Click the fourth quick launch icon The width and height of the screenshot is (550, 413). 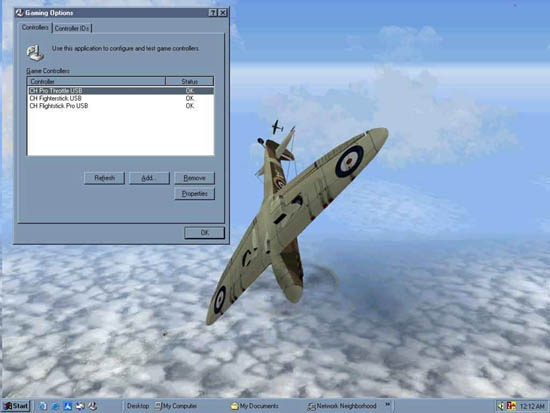(80, 406)
